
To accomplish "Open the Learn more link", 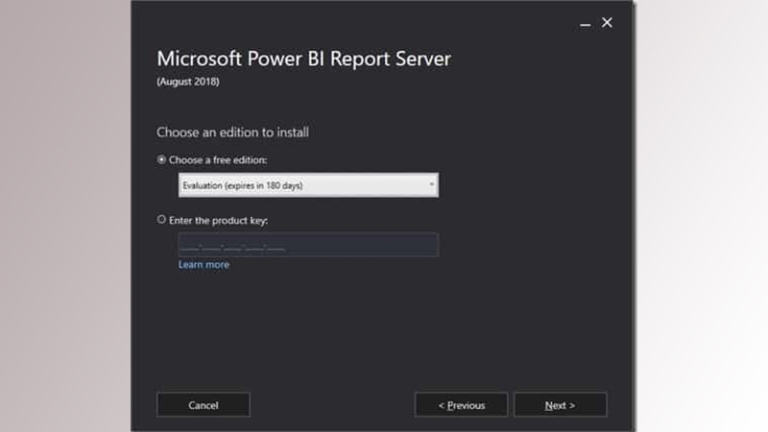I will 204,264.
